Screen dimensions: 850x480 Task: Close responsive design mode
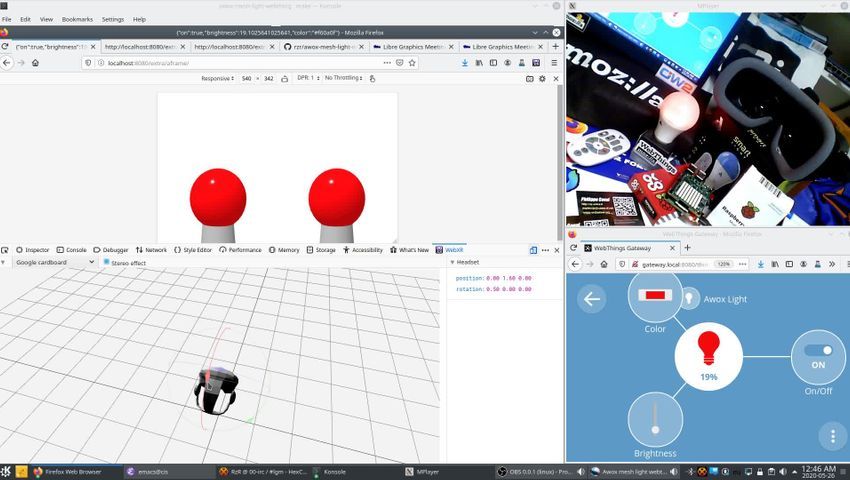556,79
